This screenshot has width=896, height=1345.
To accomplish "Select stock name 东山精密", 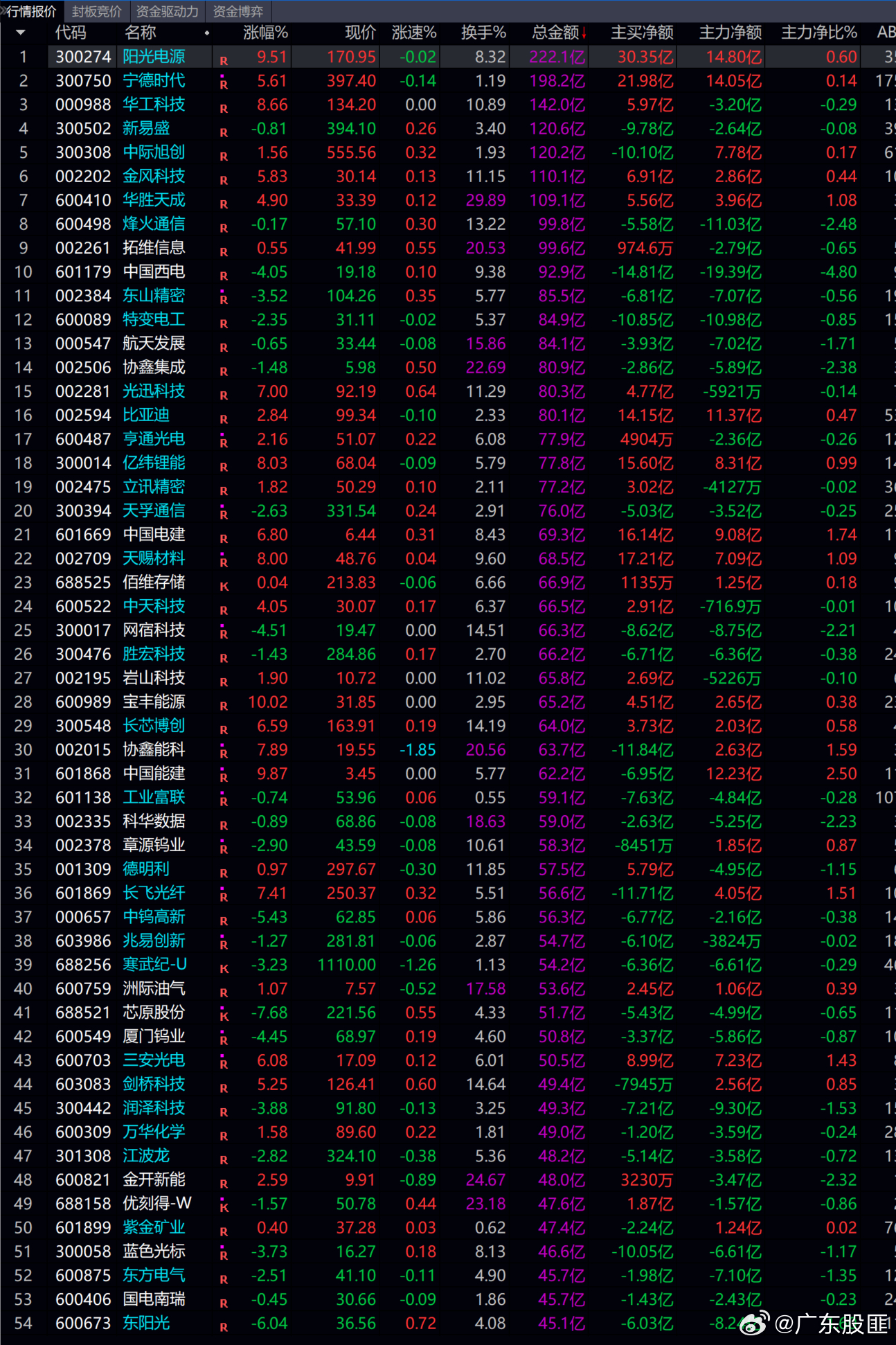I will click(x=154, y=296).
